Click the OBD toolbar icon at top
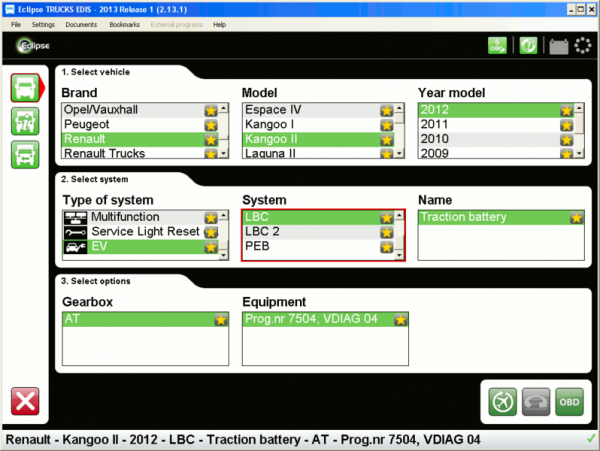The height and width of the screenshot is (451, 600). point(497,46)
